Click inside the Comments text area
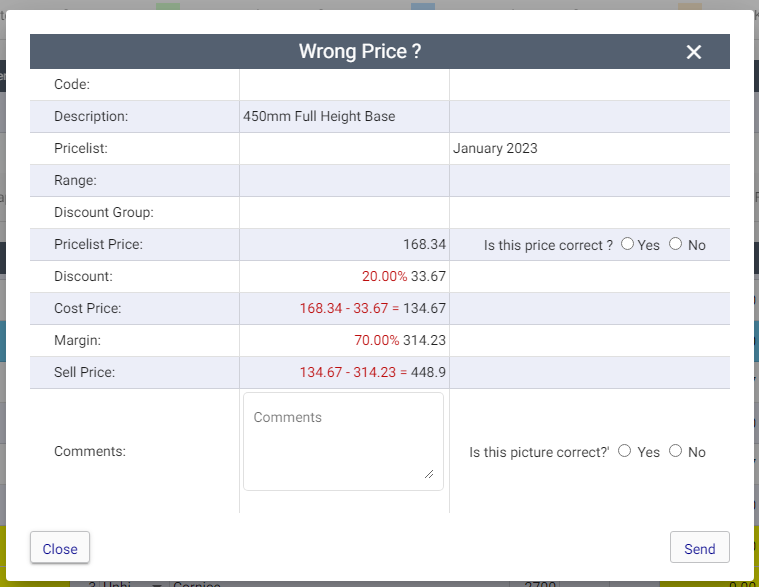This screenshot has height=587, width=759. pyautogui.click(x=343, y=441)
